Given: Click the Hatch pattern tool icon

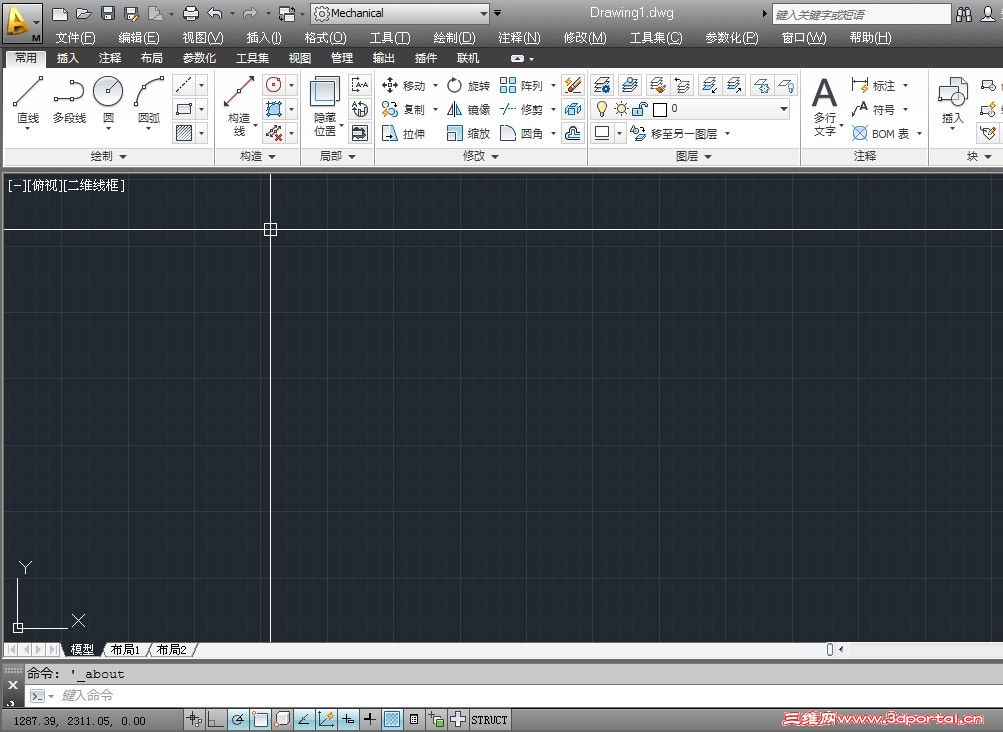Looking at the screenshot, I should 184,133.
